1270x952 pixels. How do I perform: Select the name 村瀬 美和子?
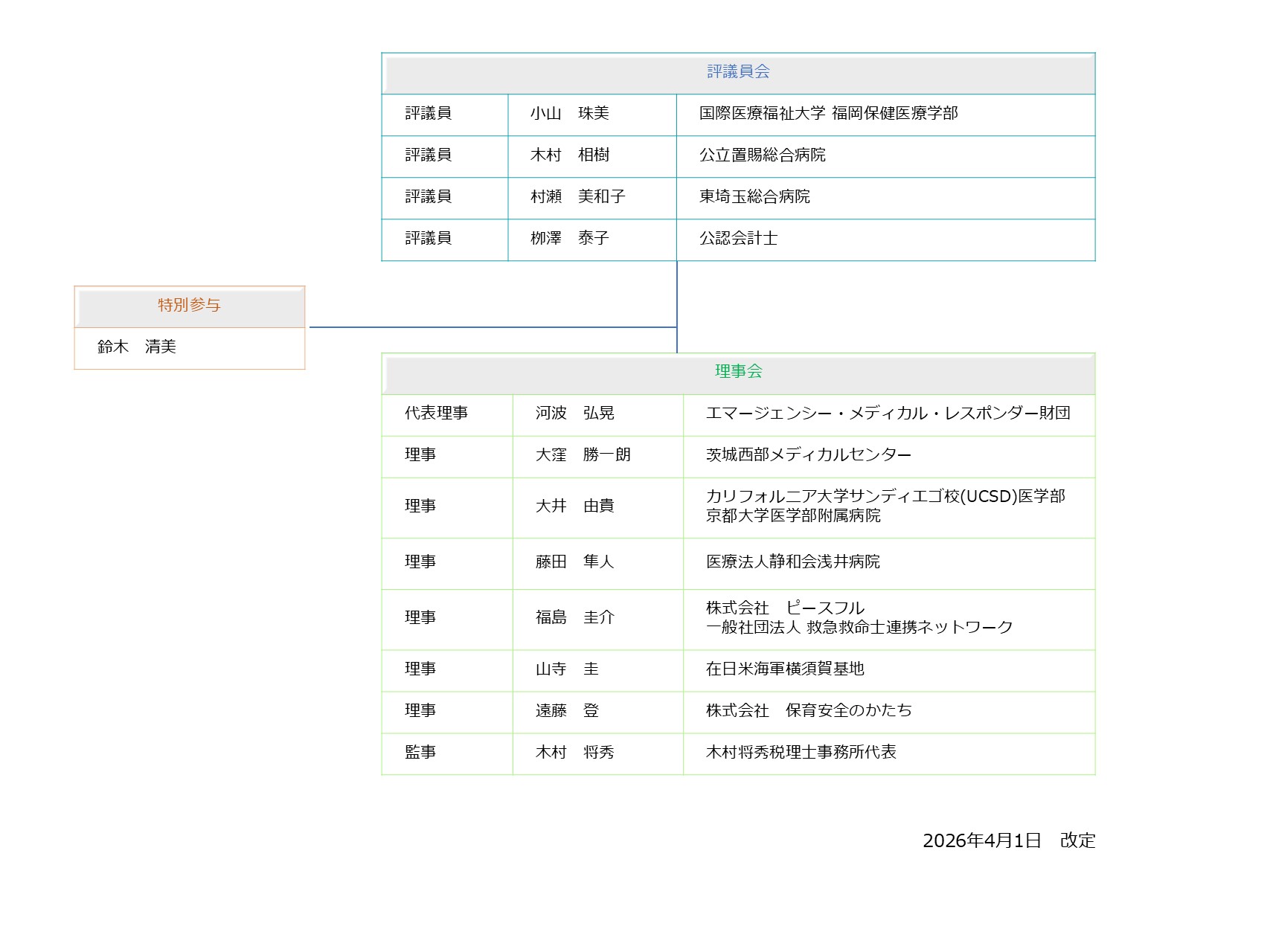tap(577, 197)
